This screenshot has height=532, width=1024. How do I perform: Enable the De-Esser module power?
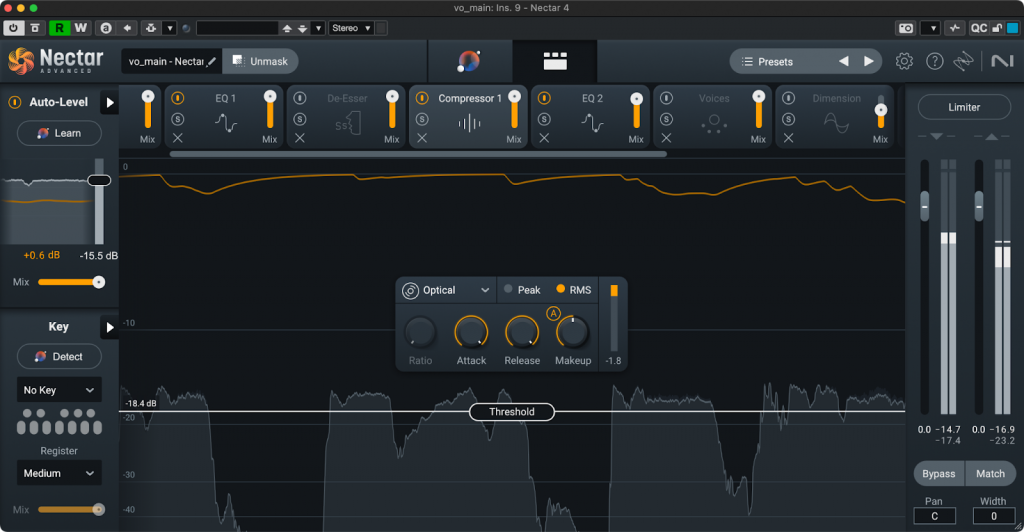coord(300,99)
